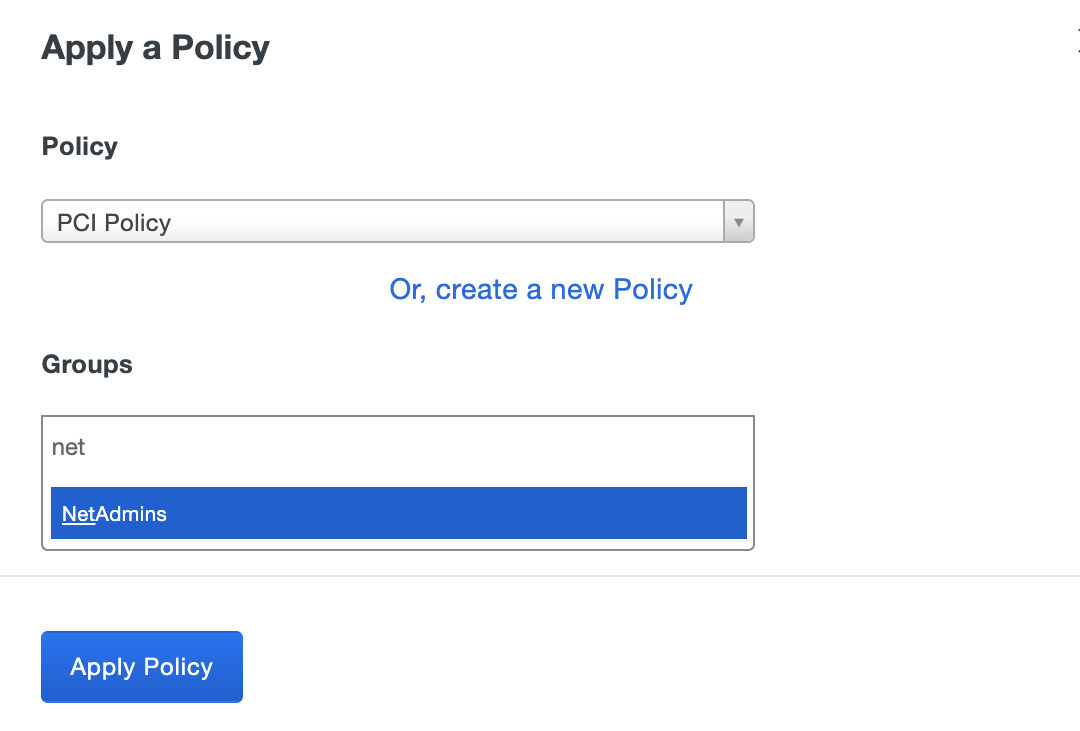
Task: Click the 'PCI Policy' selected value text
Action: tap(114, 222)
